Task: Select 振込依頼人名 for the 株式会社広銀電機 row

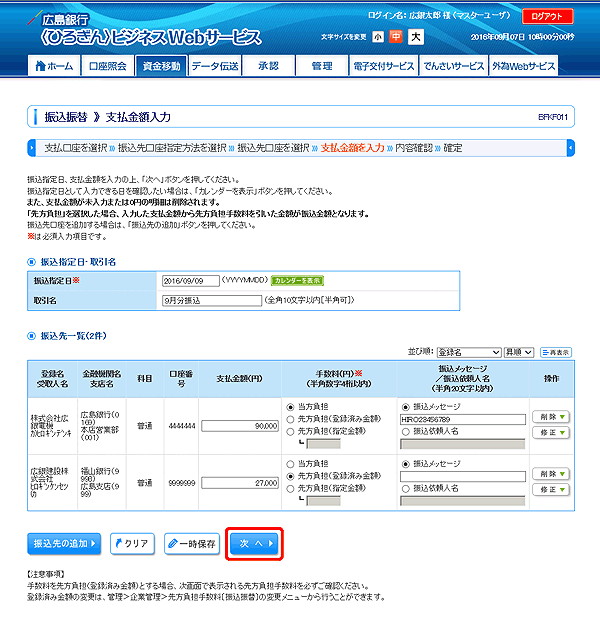Action: pyautogui.click(x=406, y=432)
